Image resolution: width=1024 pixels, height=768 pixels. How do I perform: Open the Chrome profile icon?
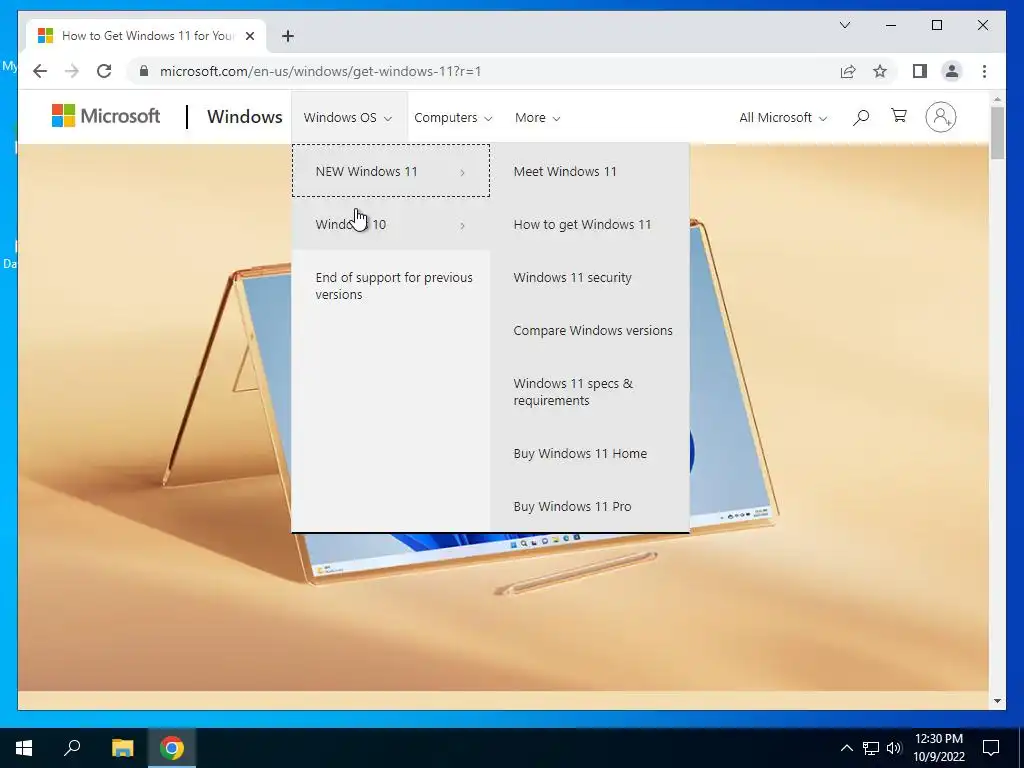pos(952,71)
